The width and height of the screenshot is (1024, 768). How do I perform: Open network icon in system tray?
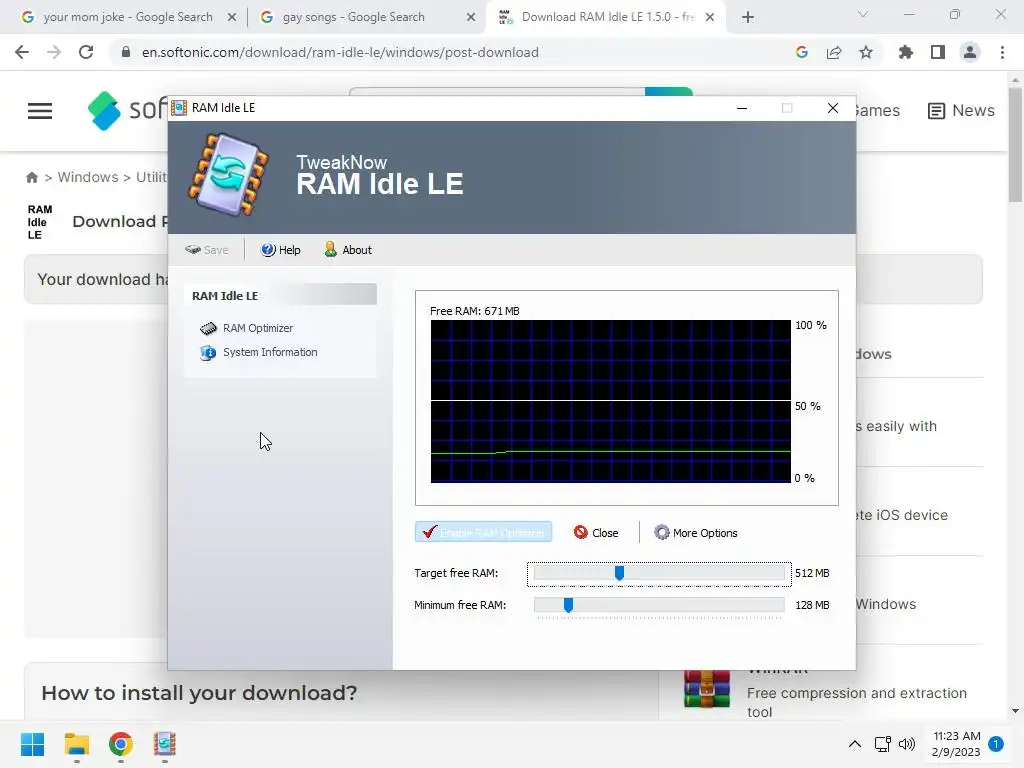882,744
